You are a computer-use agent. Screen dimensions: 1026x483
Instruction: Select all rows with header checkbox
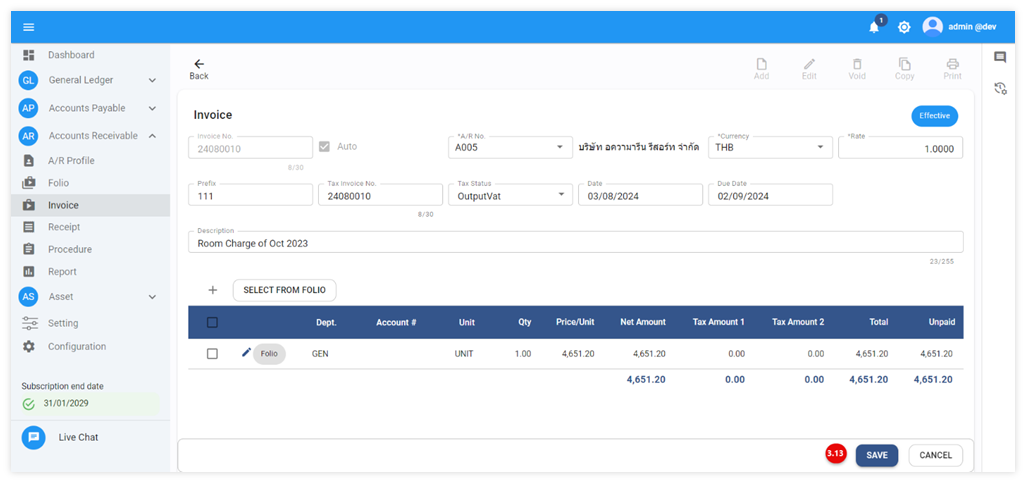coord(212,322)
